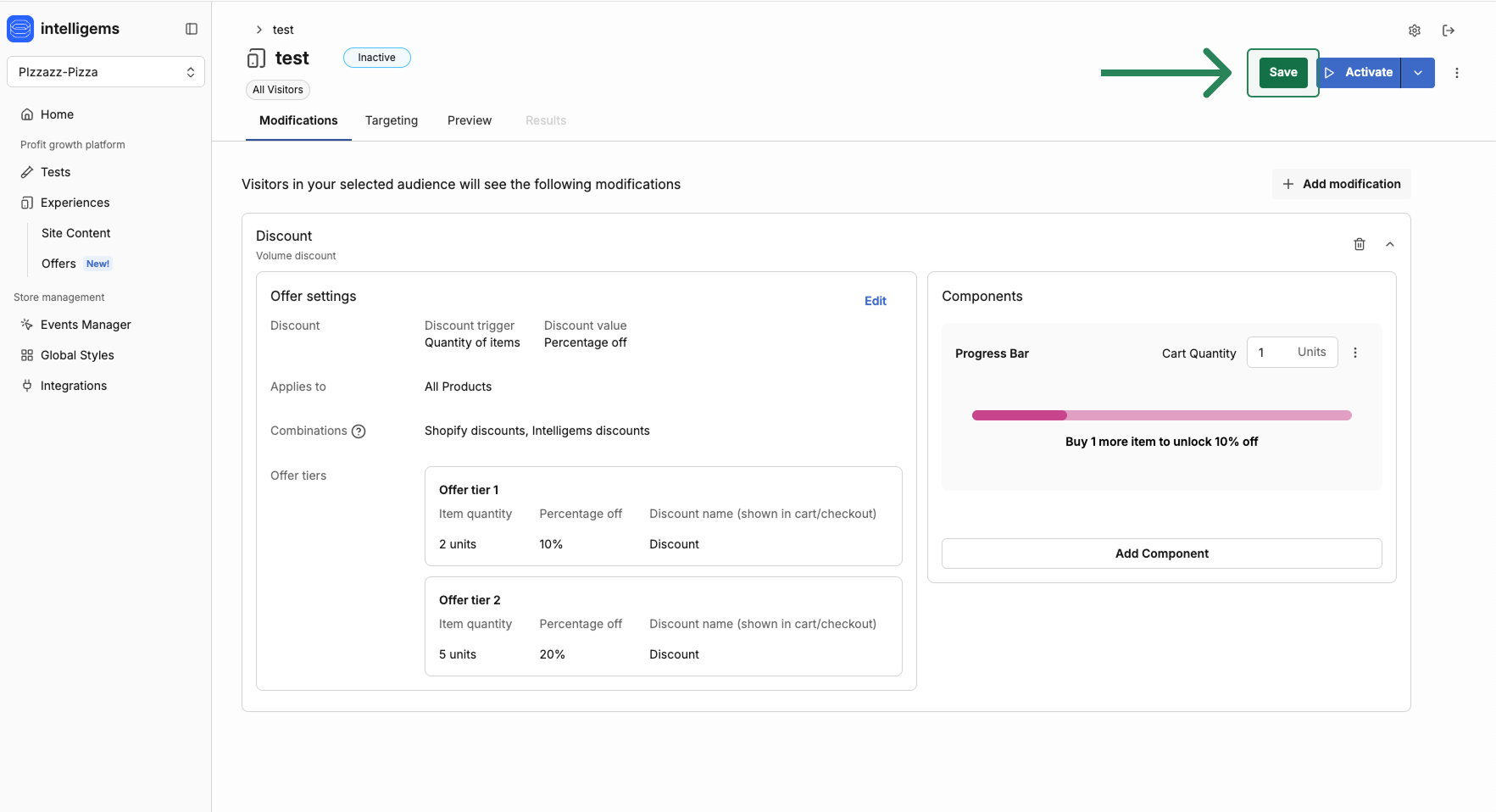Click the logout icon
The image size is (1496, 812).
click(x=1449, y=31)
